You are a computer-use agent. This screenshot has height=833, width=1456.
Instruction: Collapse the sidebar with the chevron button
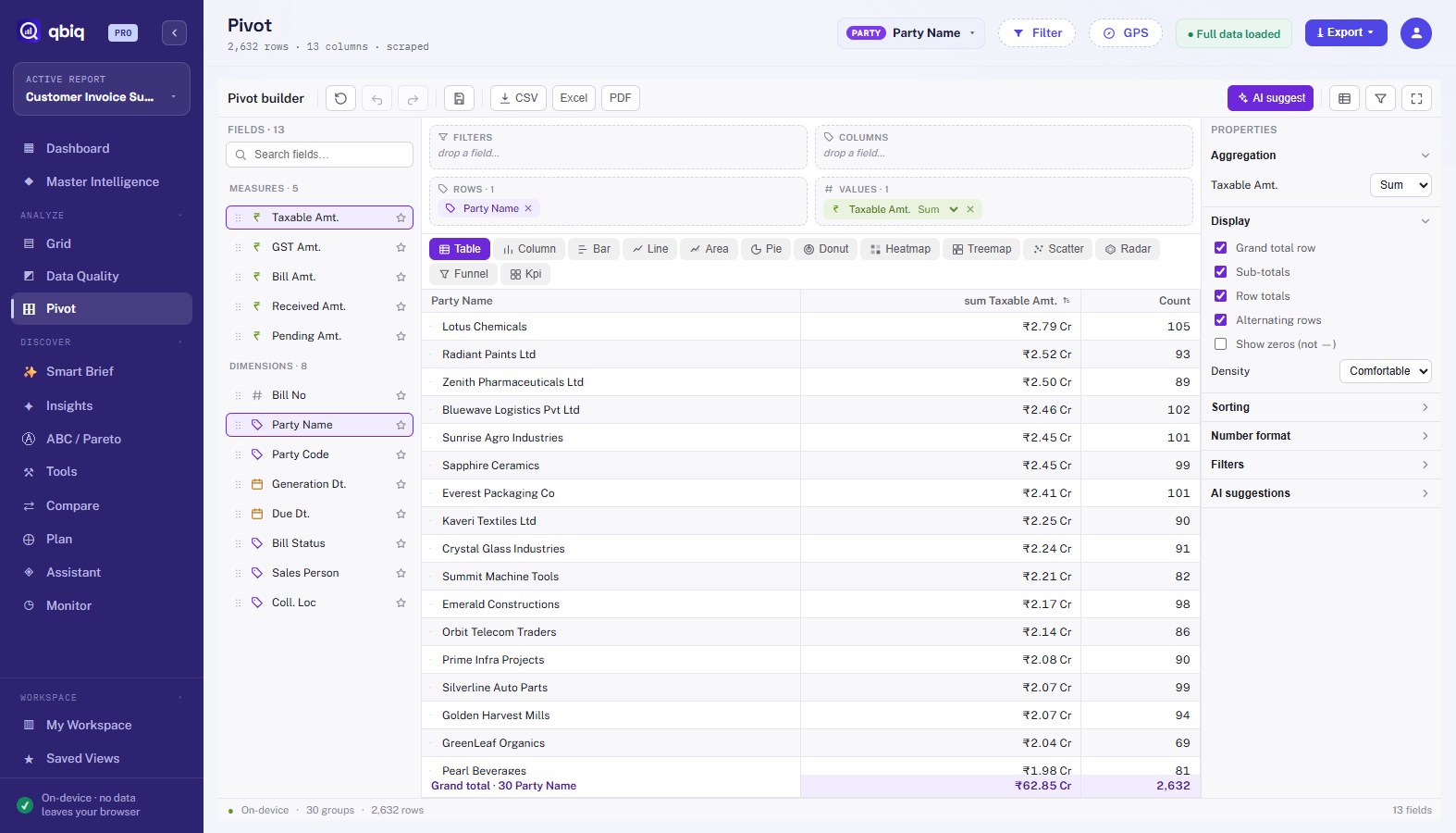(x=174, y=33)
